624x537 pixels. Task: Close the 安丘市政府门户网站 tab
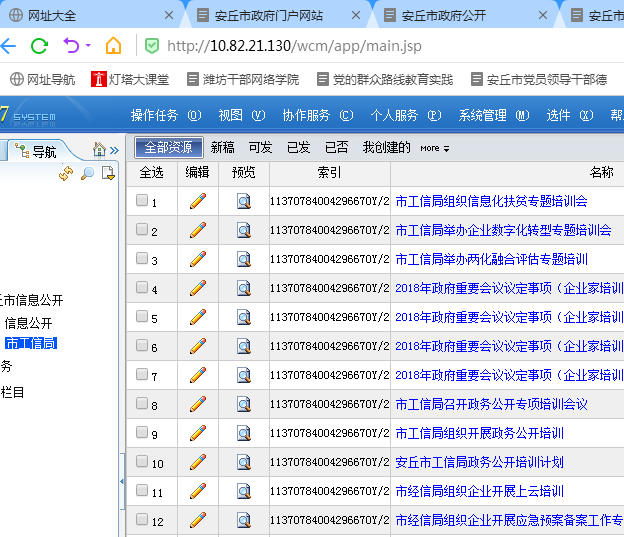[x=356, y=16]
